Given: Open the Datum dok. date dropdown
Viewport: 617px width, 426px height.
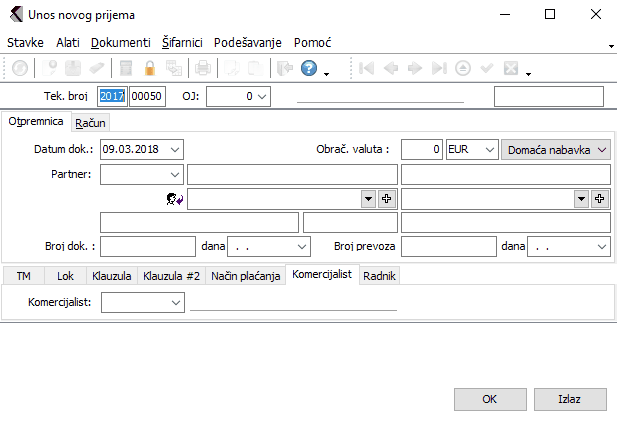Looking at the screenshot, I should [176, 149].
